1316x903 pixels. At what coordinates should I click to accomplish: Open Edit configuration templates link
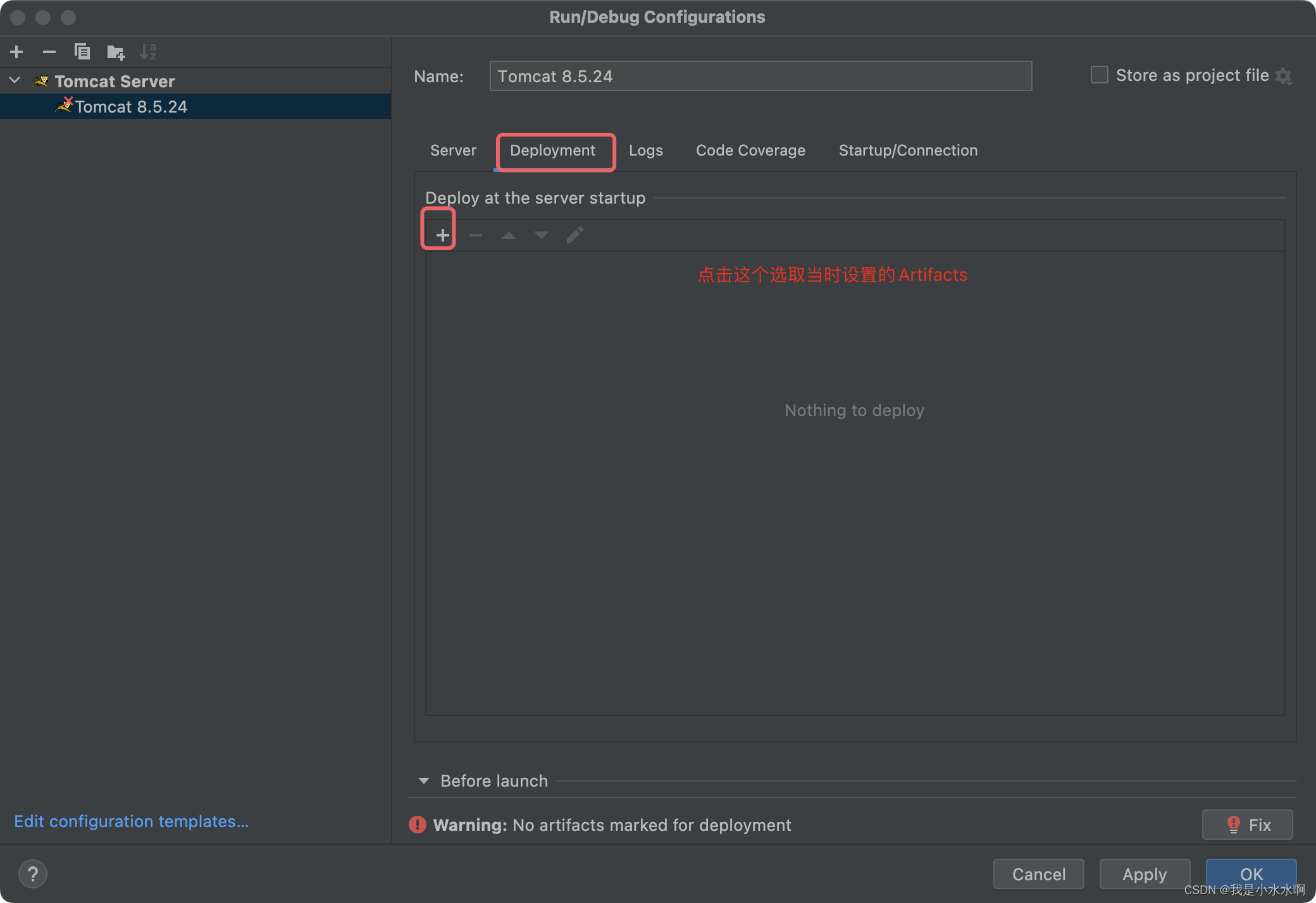click(x=132, y=821)
